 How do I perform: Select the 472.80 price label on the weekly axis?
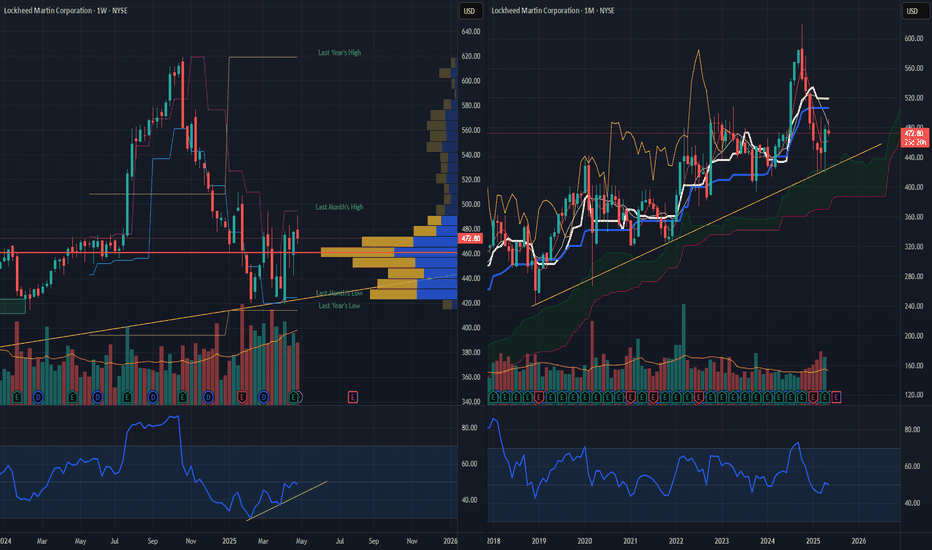click(470, 238)
